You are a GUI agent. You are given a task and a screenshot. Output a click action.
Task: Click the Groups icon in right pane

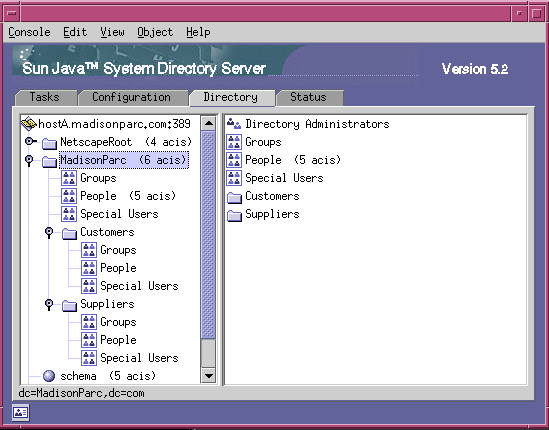234,142
